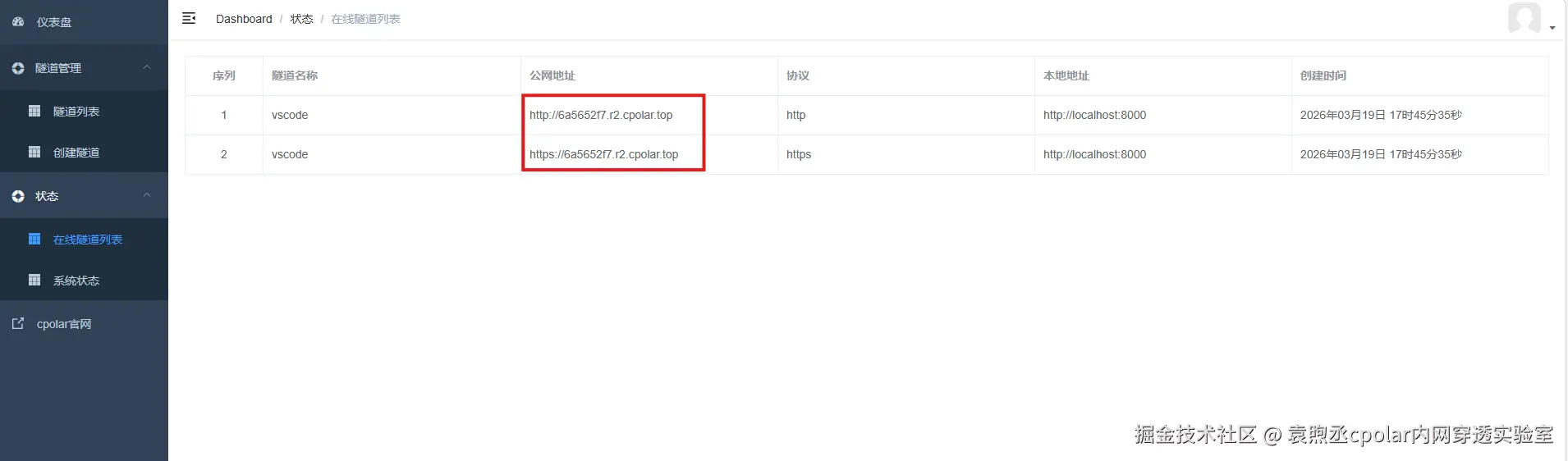Open the user menu caret beside avatar
This screenshot has height=461, width=1568.
pyautogui.click(x=1552, y=28)
